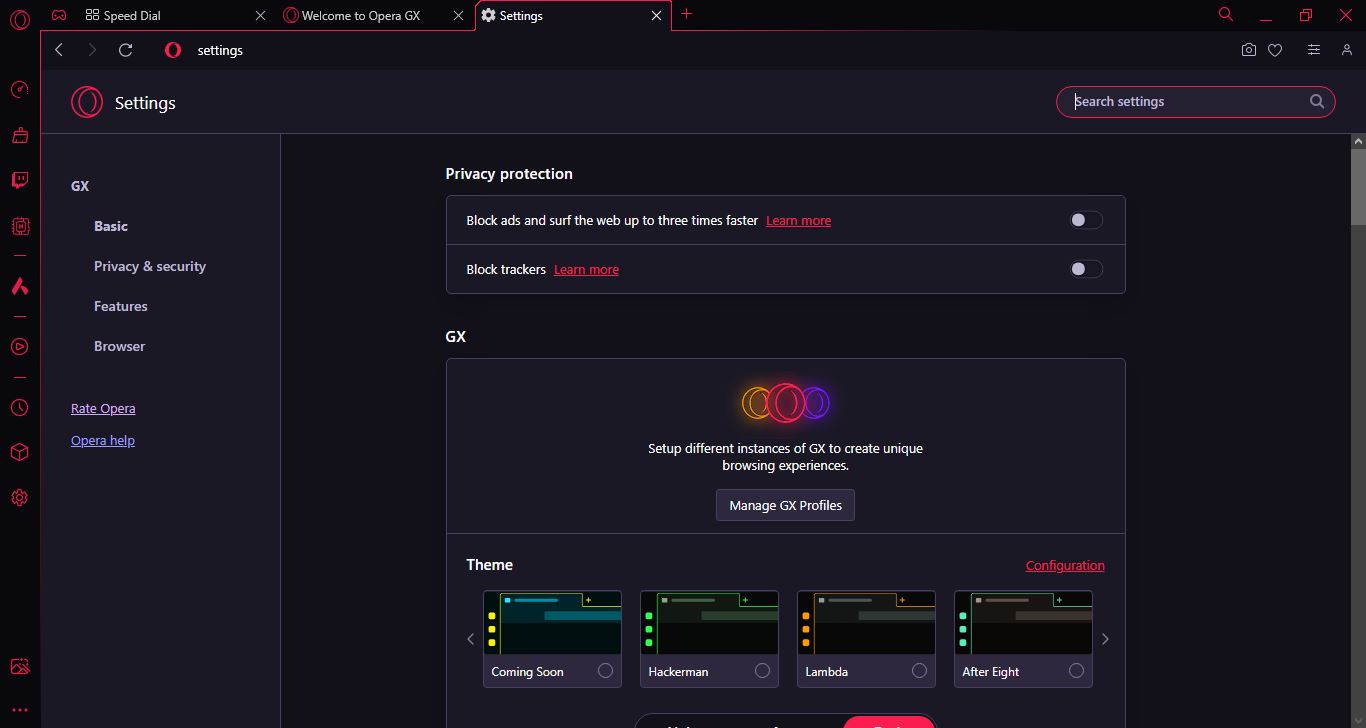The width and height of the screenshot is (1366, 728).
Task: Open Features settings section
Action: pos(121,306)
